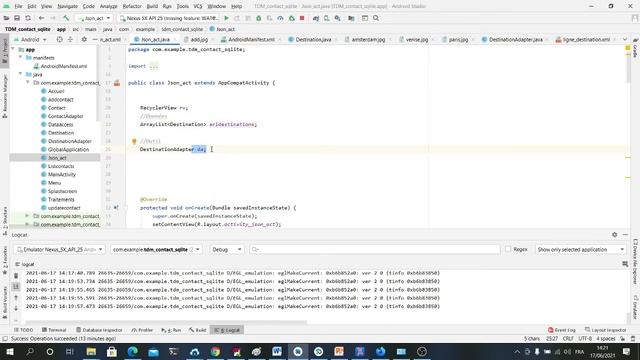
Task: Click the gutter class icon on Json_act line
Action: coord(117,83)
